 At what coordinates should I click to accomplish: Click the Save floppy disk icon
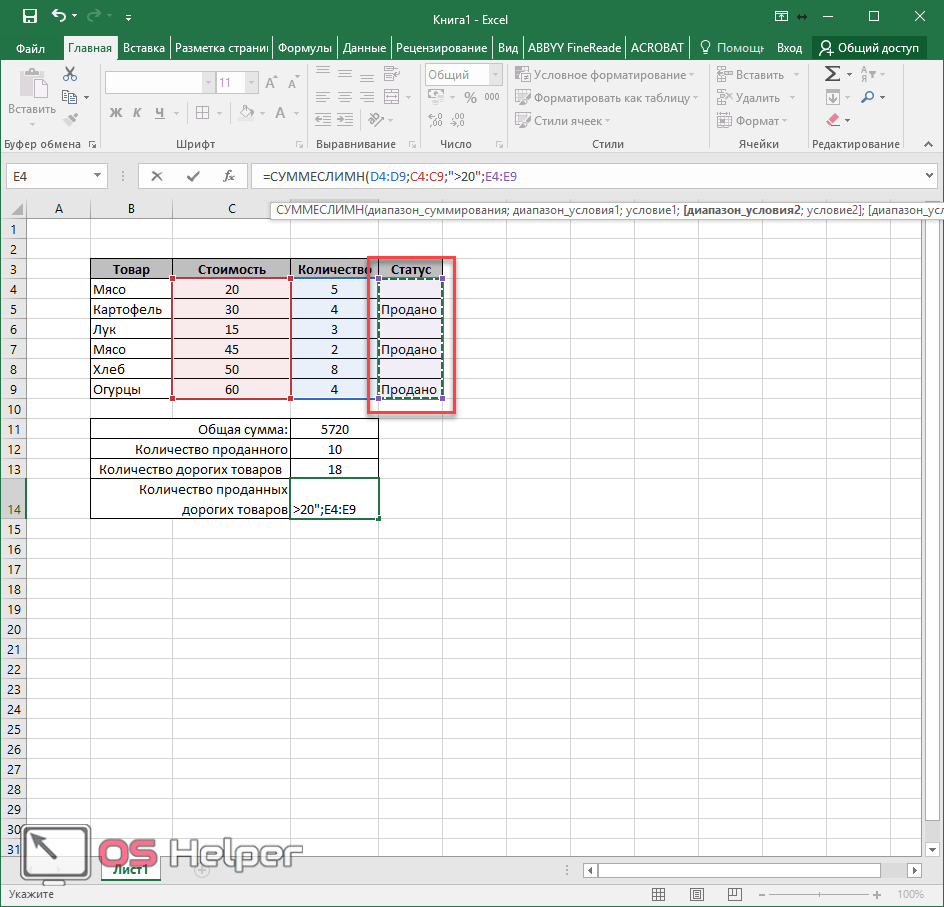pos(29,16)
